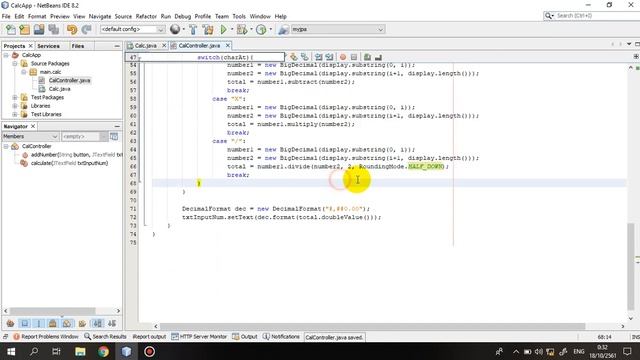
Task: Open Chrome from the Windows taskbar
Action: click(103, 351)
